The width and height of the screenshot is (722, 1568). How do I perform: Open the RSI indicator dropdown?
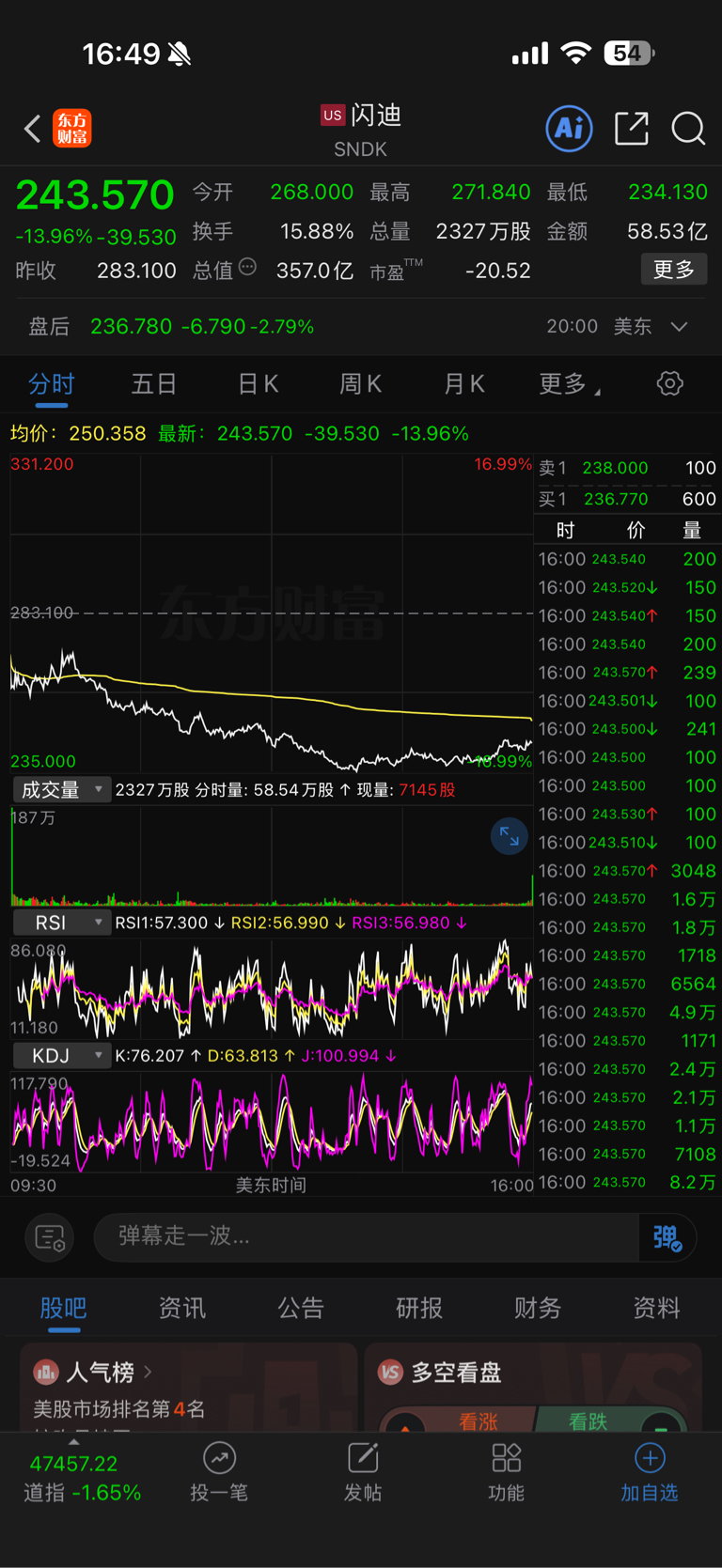pos(62,923)
